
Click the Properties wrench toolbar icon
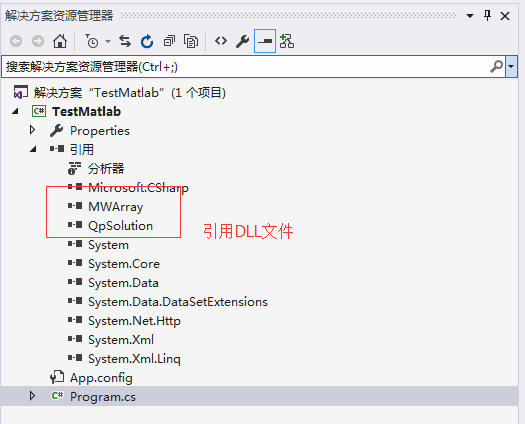[x=242, y=41]
